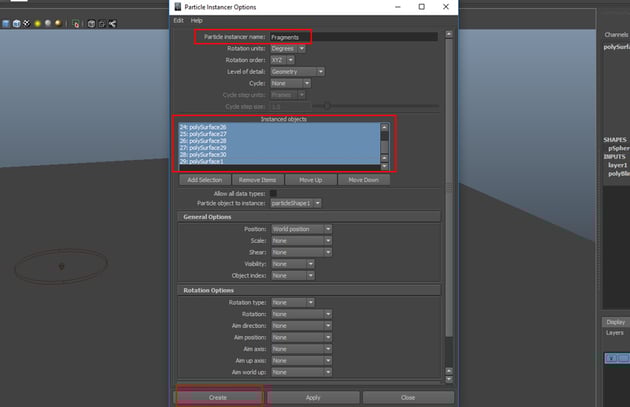Open the Edit menu in options dialog
Image resolution: width=630 pixels, height=407 pixels.
(178, 20)
